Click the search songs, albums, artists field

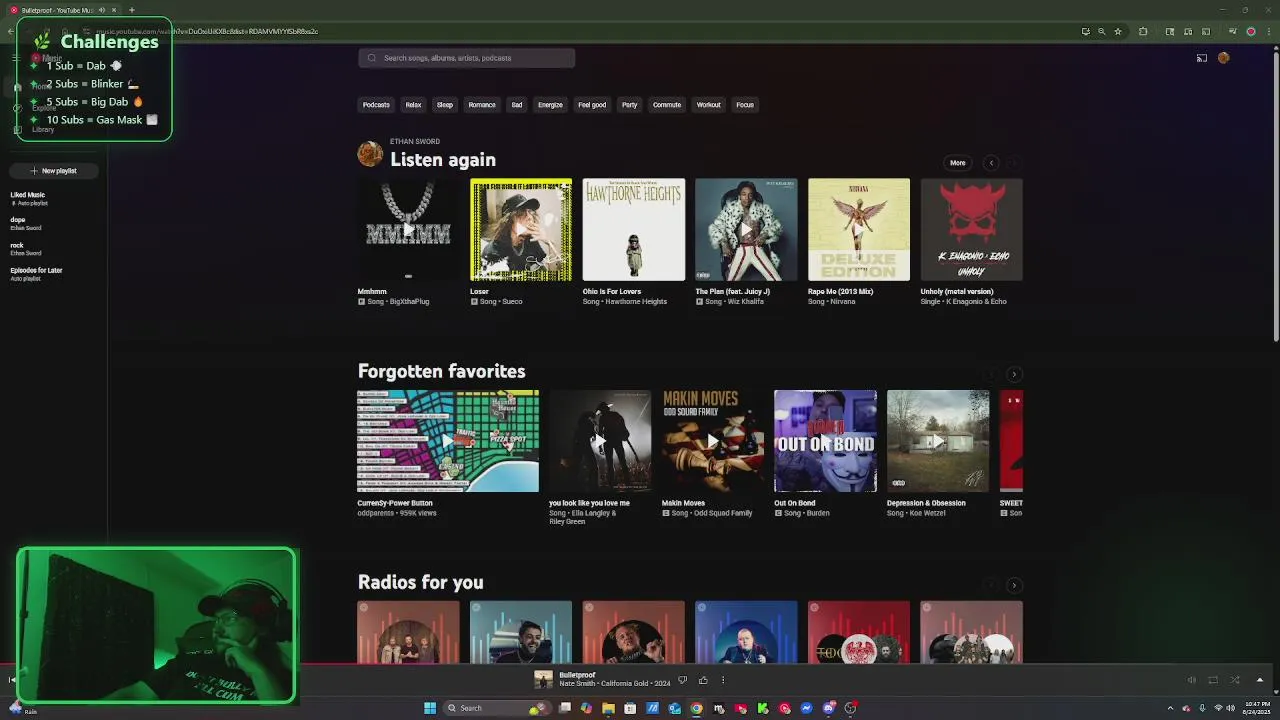tap(466, 58)
